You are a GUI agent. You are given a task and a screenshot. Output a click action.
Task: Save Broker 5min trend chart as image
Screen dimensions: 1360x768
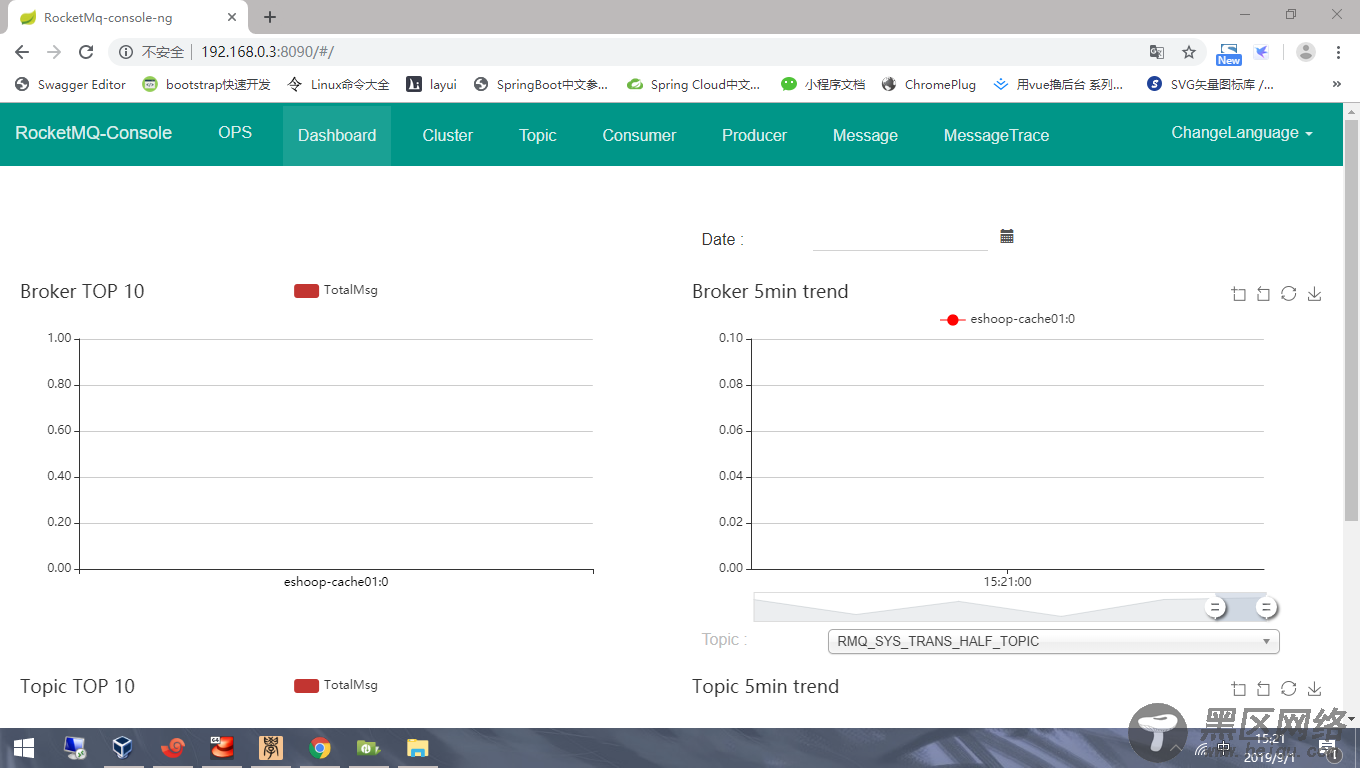coord(1315,293)
